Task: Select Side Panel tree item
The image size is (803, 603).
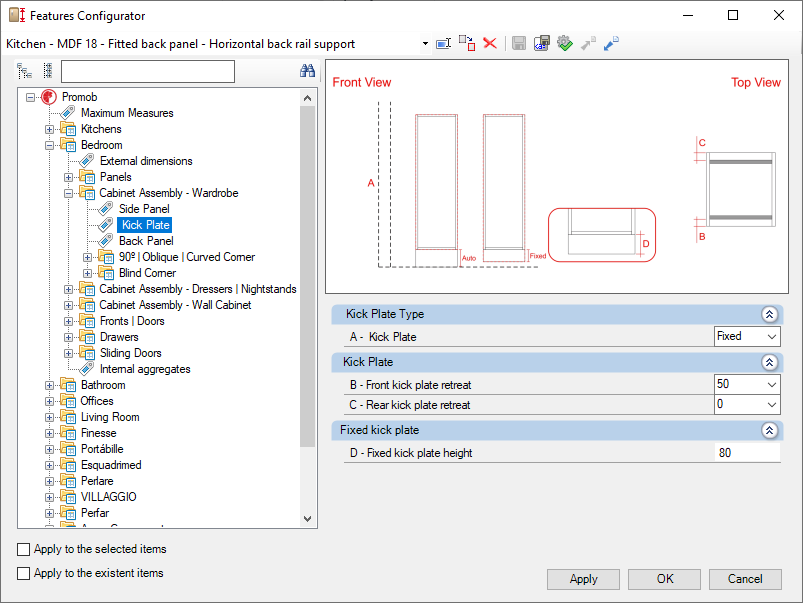Action: tap(144, 209)
